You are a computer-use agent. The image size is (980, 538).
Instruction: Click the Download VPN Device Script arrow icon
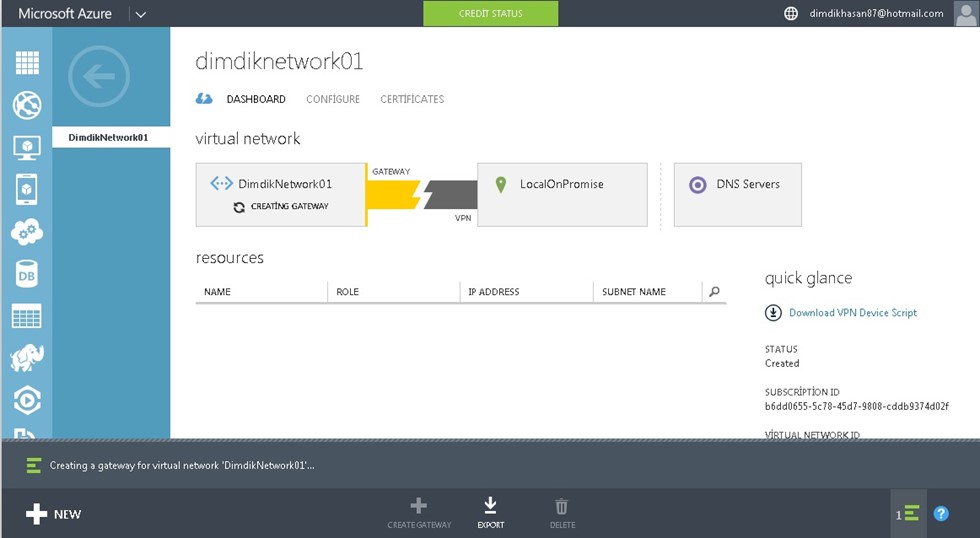pyautogui.click(x=773, y=312)
